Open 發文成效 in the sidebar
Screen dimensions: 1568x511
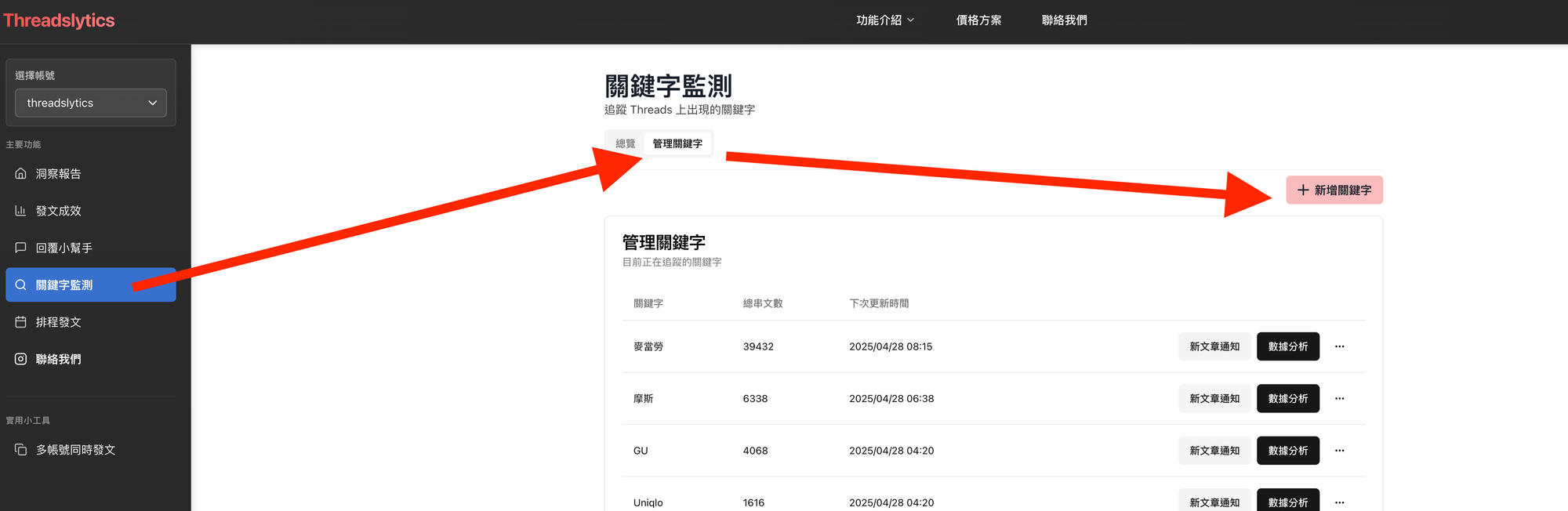point(91,210)
